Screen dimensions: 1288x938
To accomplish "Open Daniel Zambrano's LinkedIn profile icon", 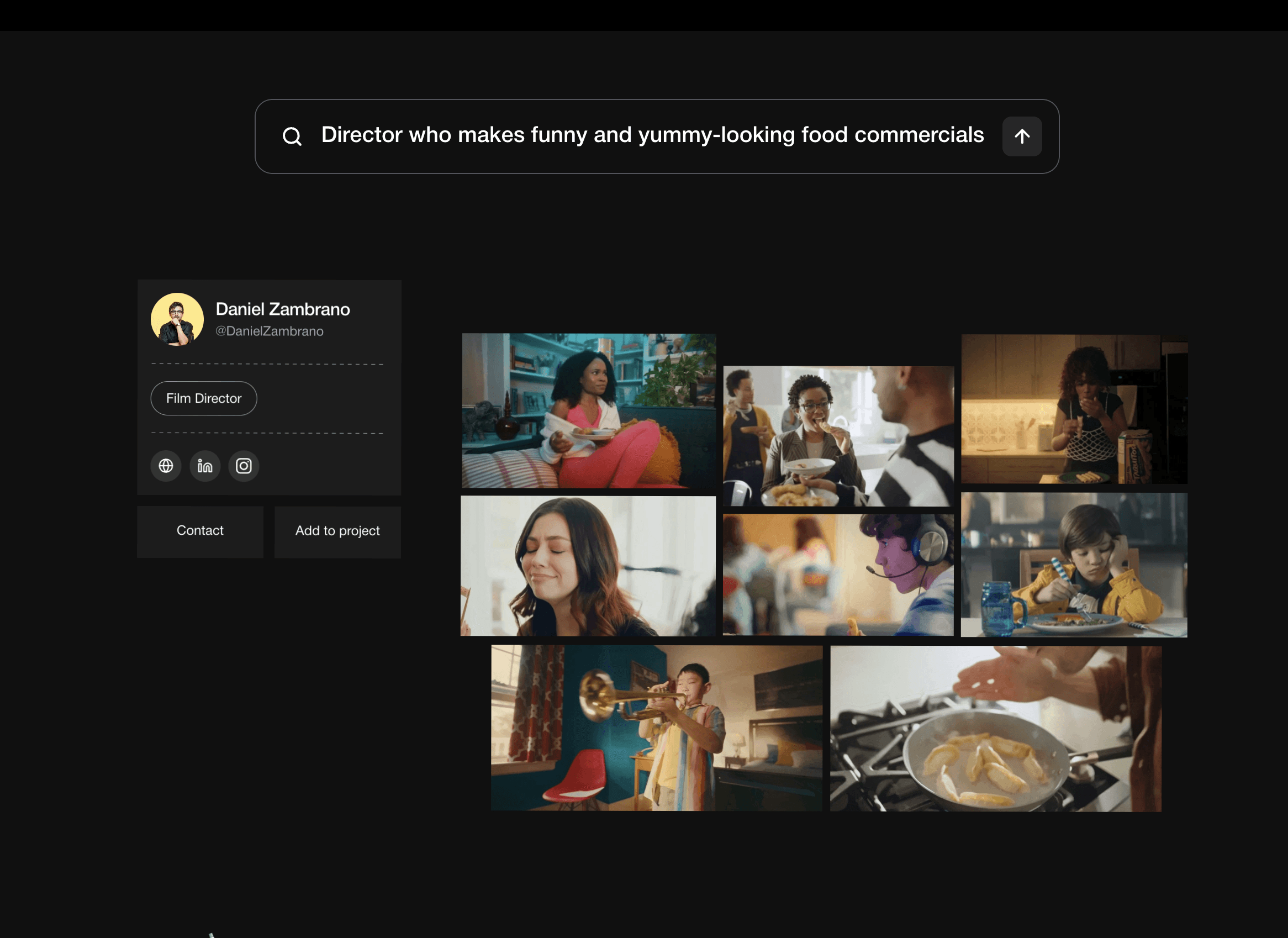I will tap(204, 466).
